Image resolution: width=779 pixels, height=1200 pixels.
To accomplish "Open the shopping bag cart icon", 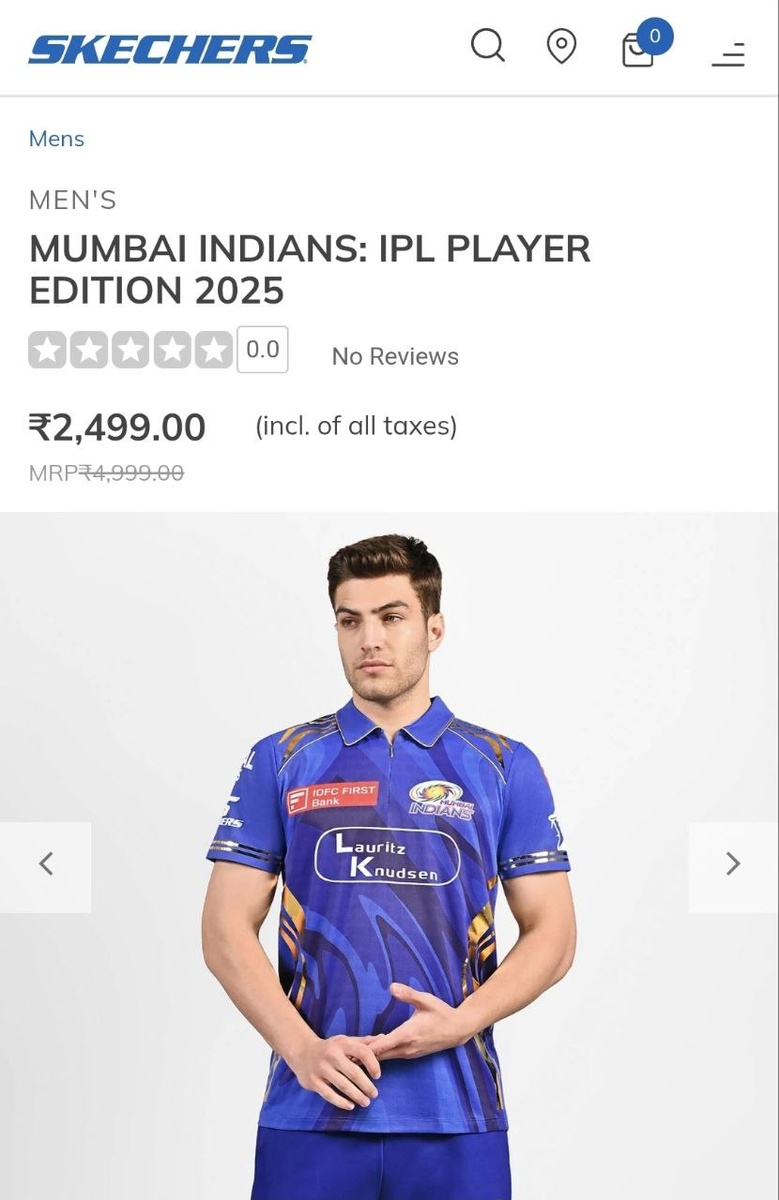I will [638, 50].
